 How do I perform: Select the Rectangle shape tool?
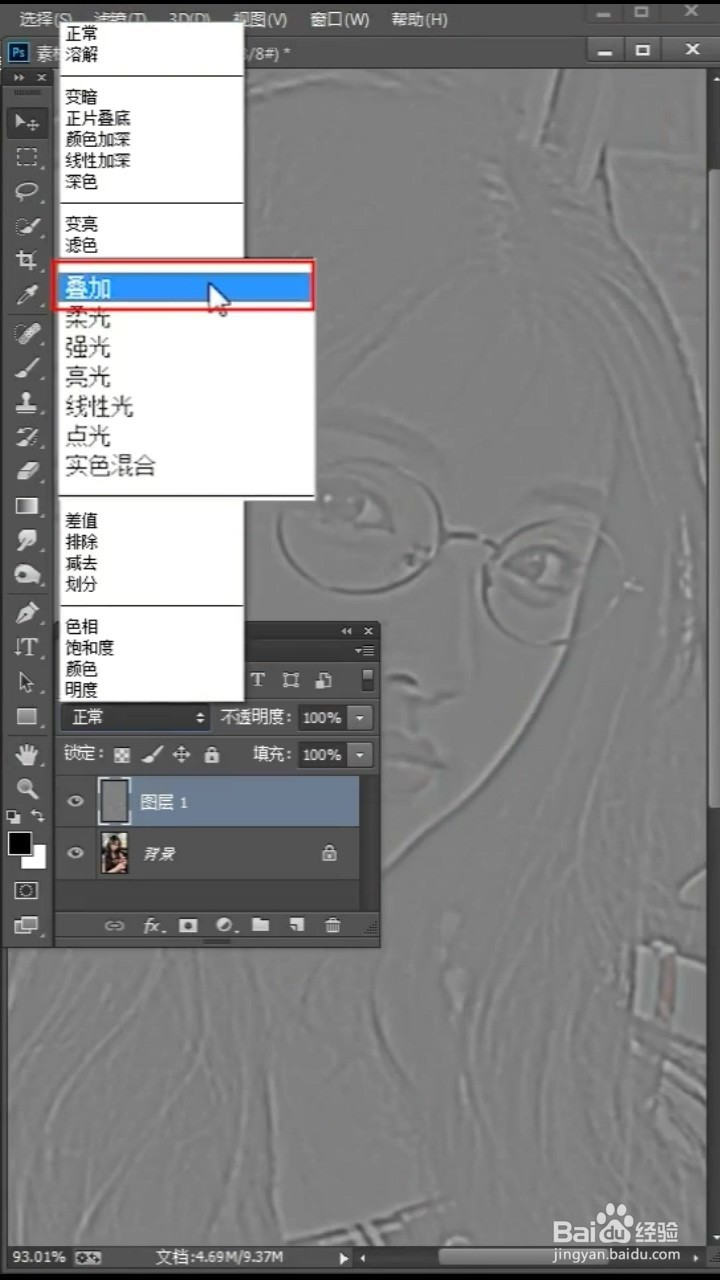click(27, 717)
